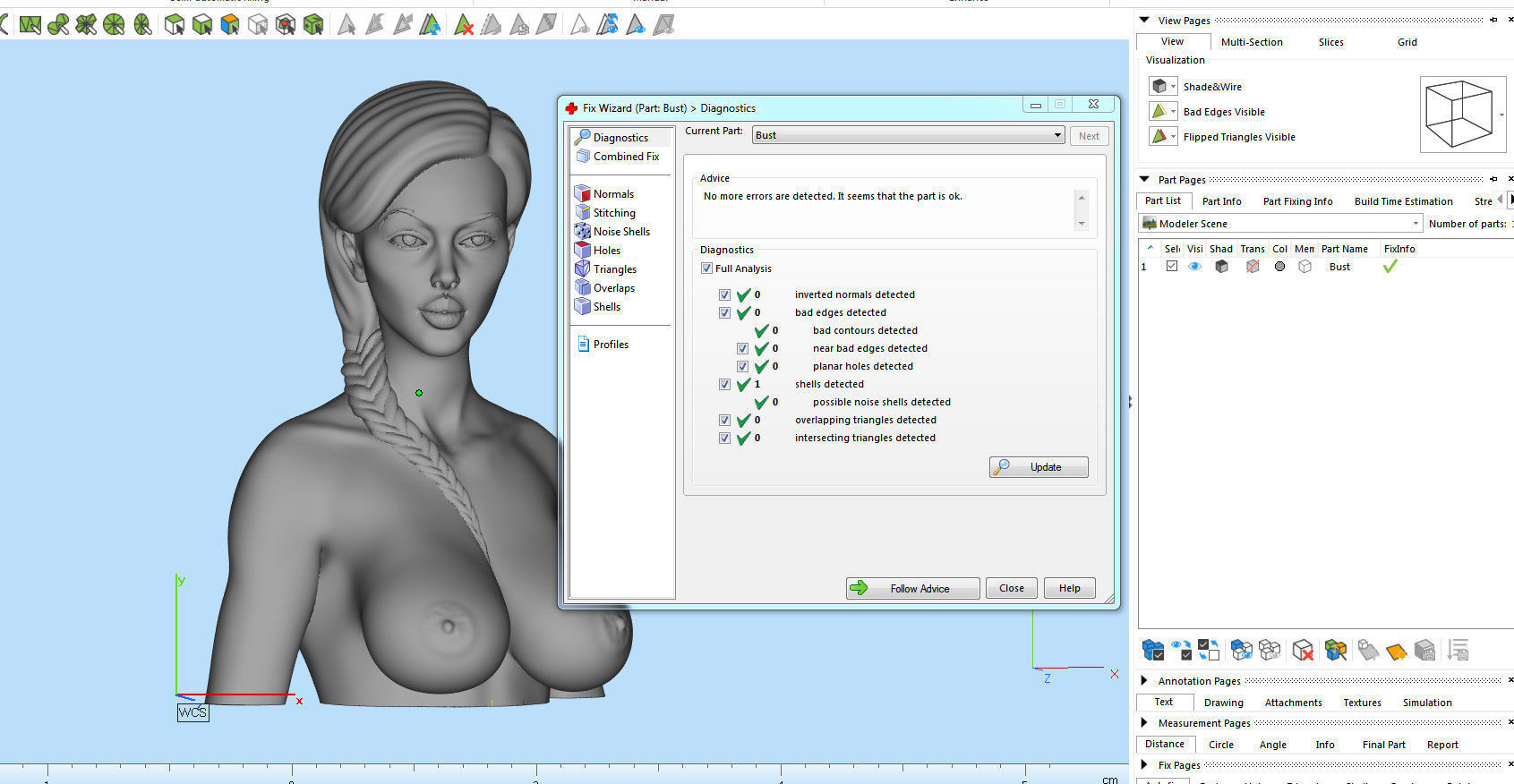This screenshot has height=784, width=1514.
Task: Expand the Measurement Pages section
Action: point(1144,722)
